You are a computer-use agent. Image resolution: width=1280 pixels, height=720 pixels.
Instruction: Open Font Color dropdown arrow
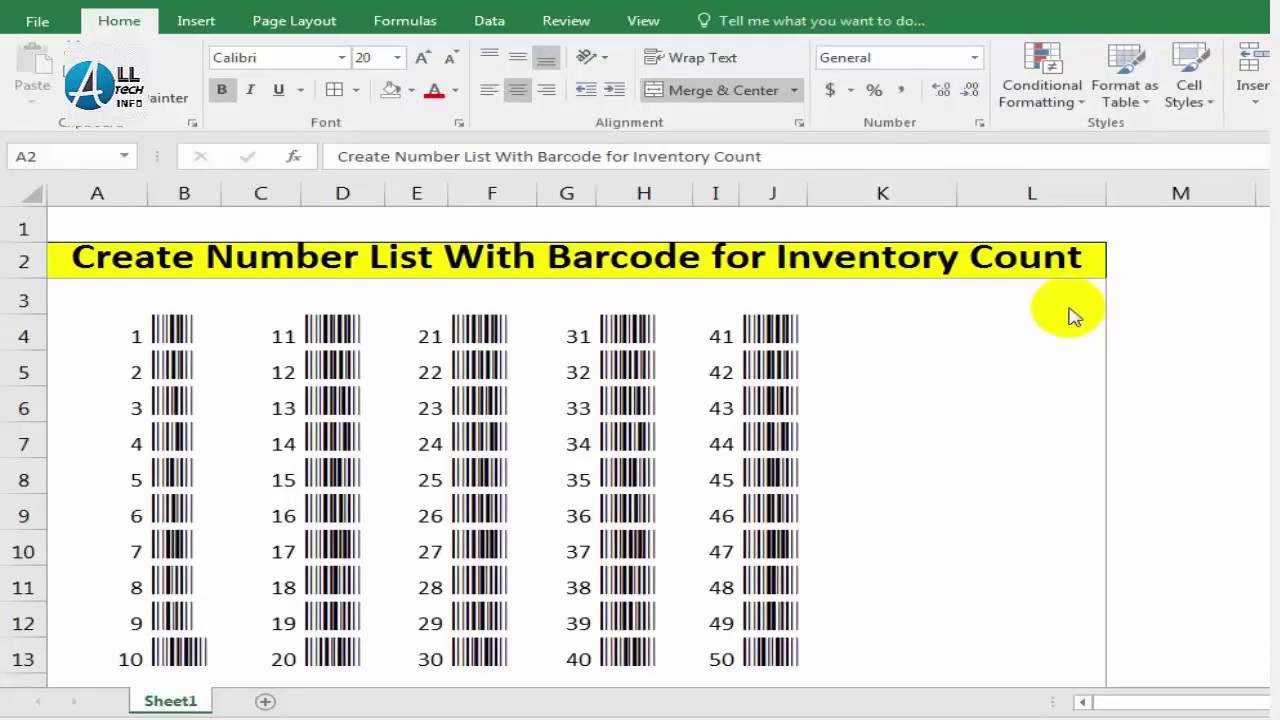tap(455, 90)
